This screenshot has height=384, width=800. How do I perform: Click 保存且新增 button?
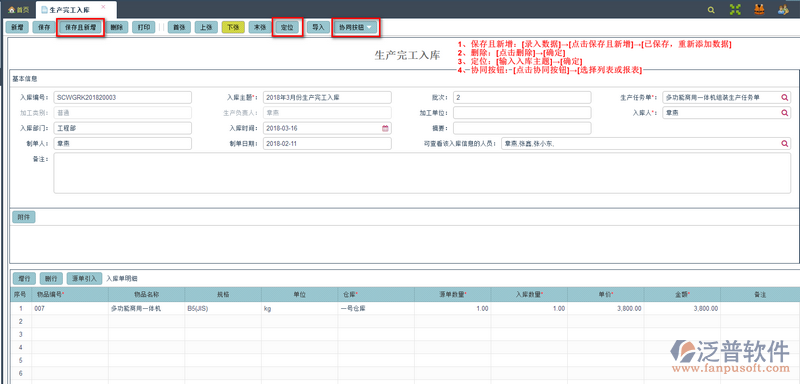81,28
